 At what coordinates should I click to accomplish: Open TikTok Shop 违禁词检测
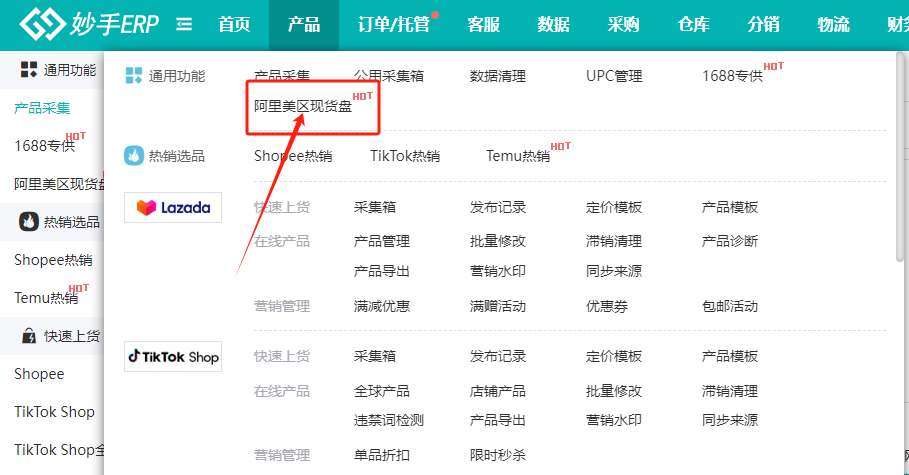(389, 420)
